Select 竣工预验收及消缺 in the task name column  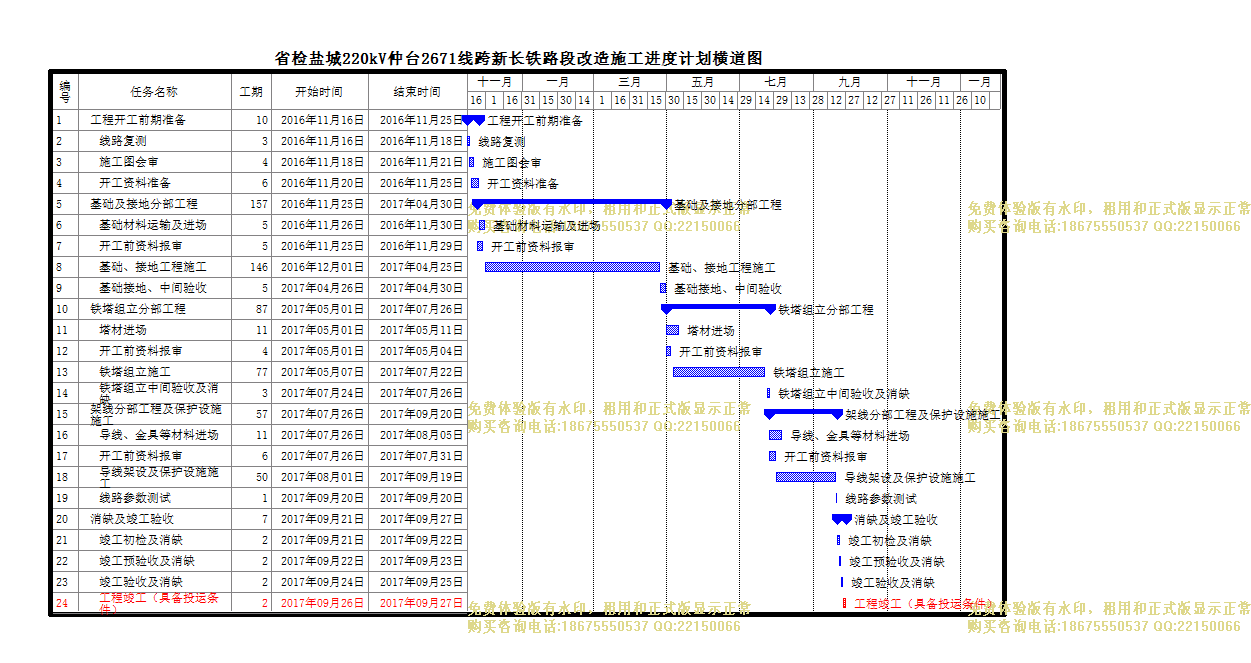tap(147, 561)
